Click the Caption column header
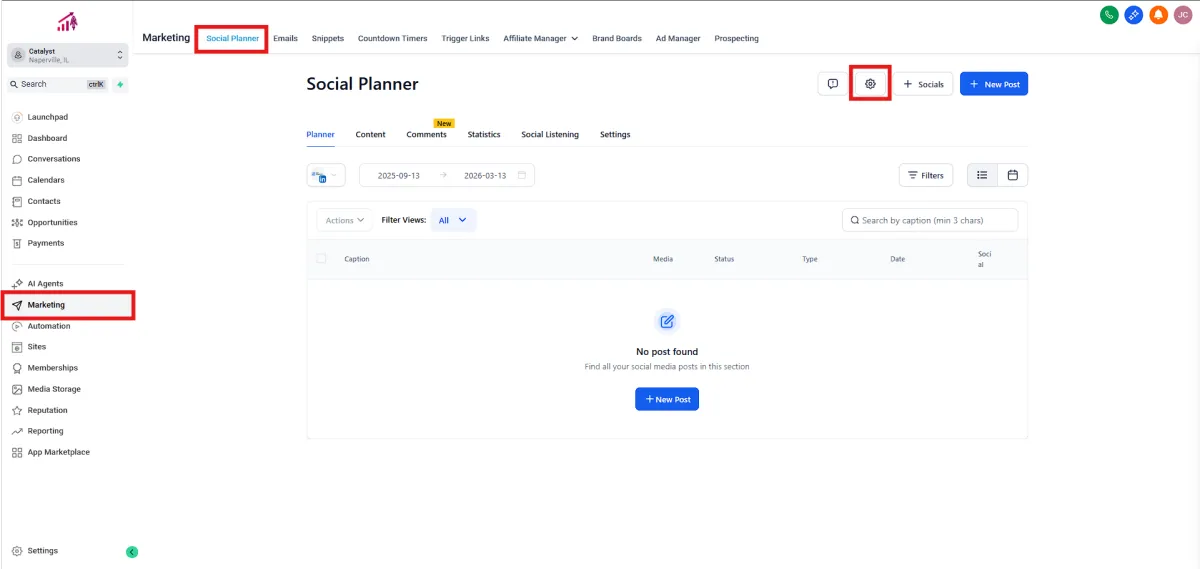Viewport: 1200px width, 569px height. point(357,259)
